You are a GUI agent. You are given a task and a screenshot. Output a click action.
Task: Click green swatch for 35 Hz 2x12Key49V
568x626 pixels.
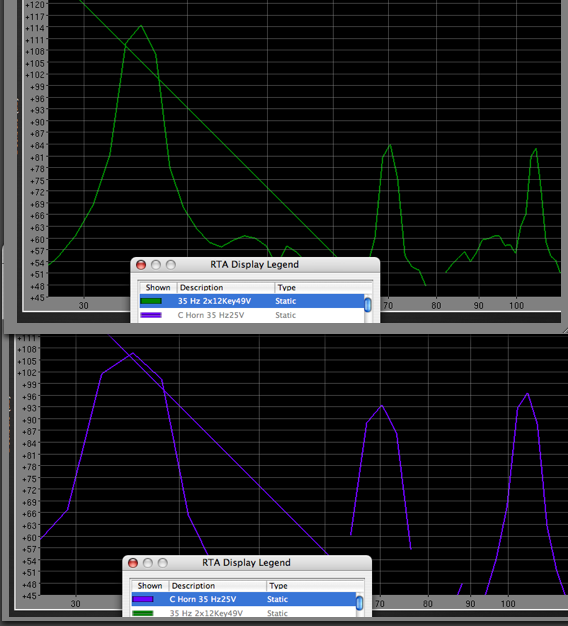tap(151, 301)
